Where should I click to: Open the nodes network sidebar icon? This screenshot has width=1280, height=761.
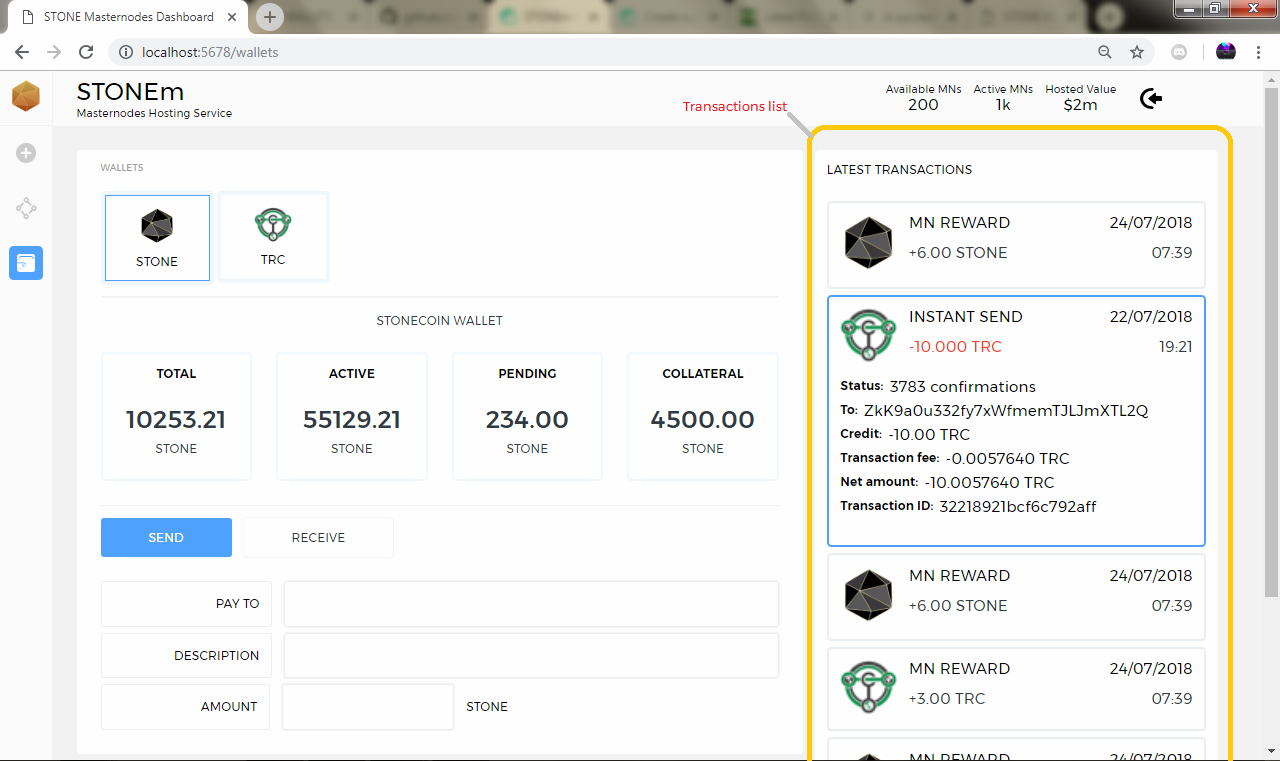pyautogui.click(x=26, y=208)
